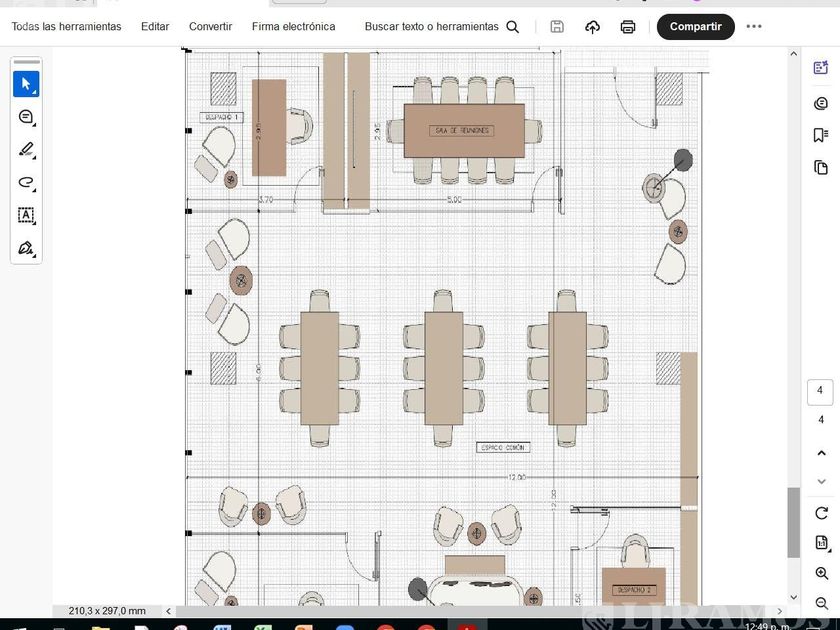This screenshot has width=840, height=630.
Task: Select the freehand draw lasso tool
Action: click(x=26, y=182)
